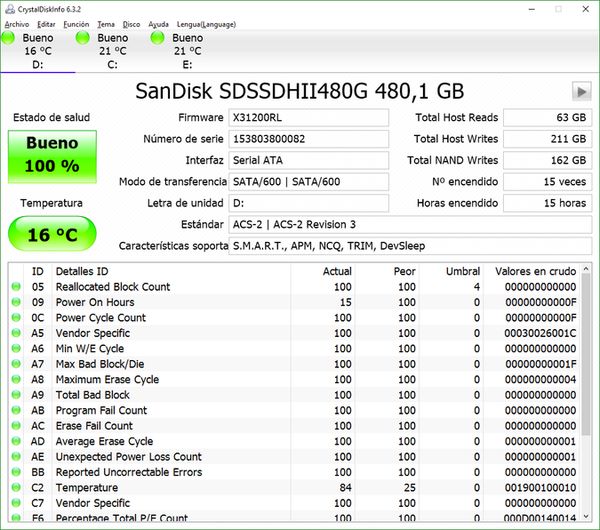Click status icon of Average Erase Cycle row

pyautogui.click(x=16, y=441)
